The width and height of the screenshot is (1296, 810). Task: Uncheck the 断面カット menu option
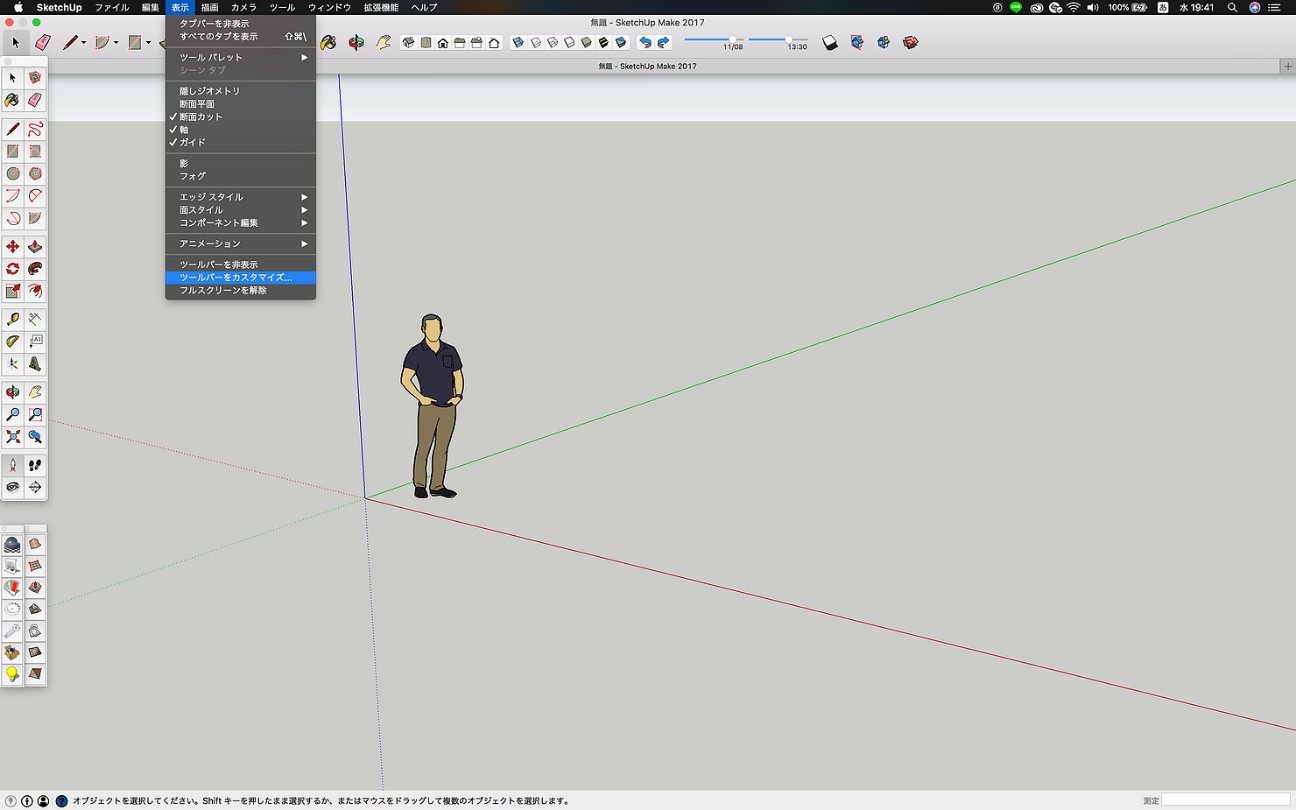pyautogui.click(x=240, y=117)
